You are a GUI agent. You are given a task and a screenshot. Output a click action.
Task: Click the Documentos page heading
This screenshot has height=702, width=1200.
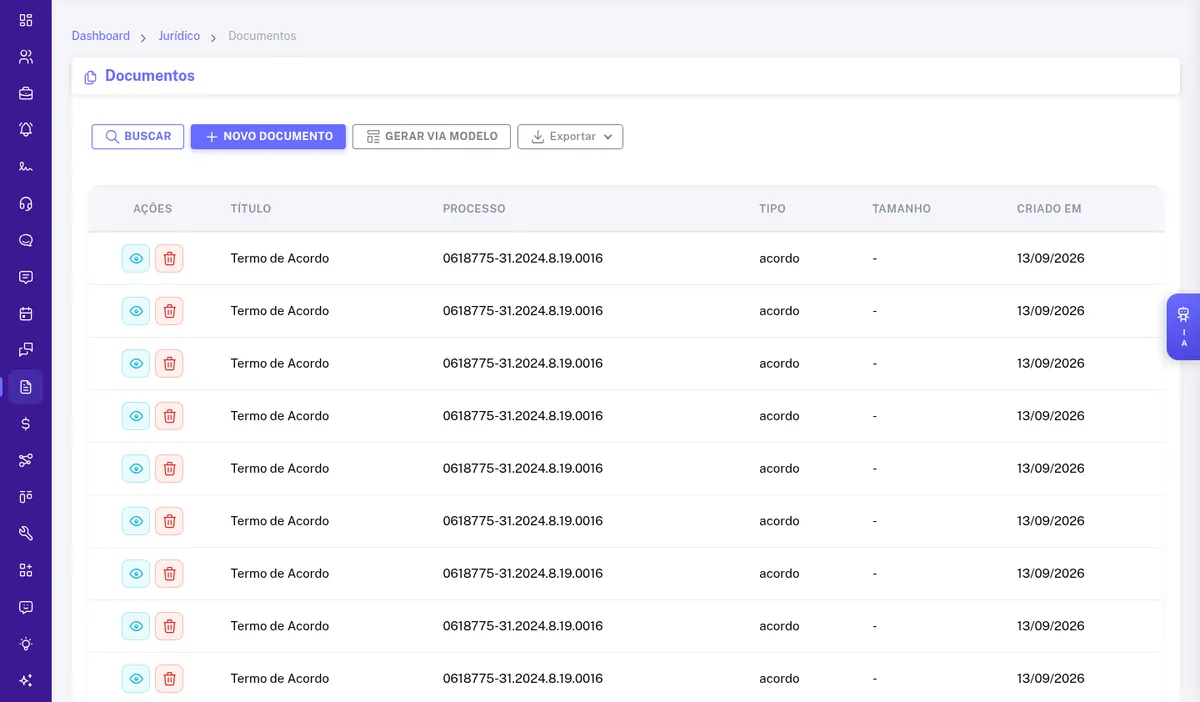click(150, 76)
